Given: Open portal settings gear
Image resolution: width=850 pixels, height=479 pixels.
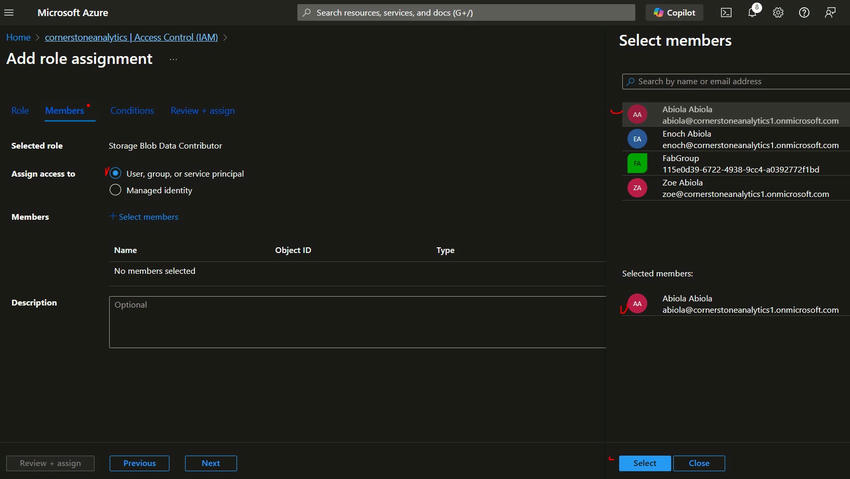Looking at the screenshot, I should click(x=778, y=13).
